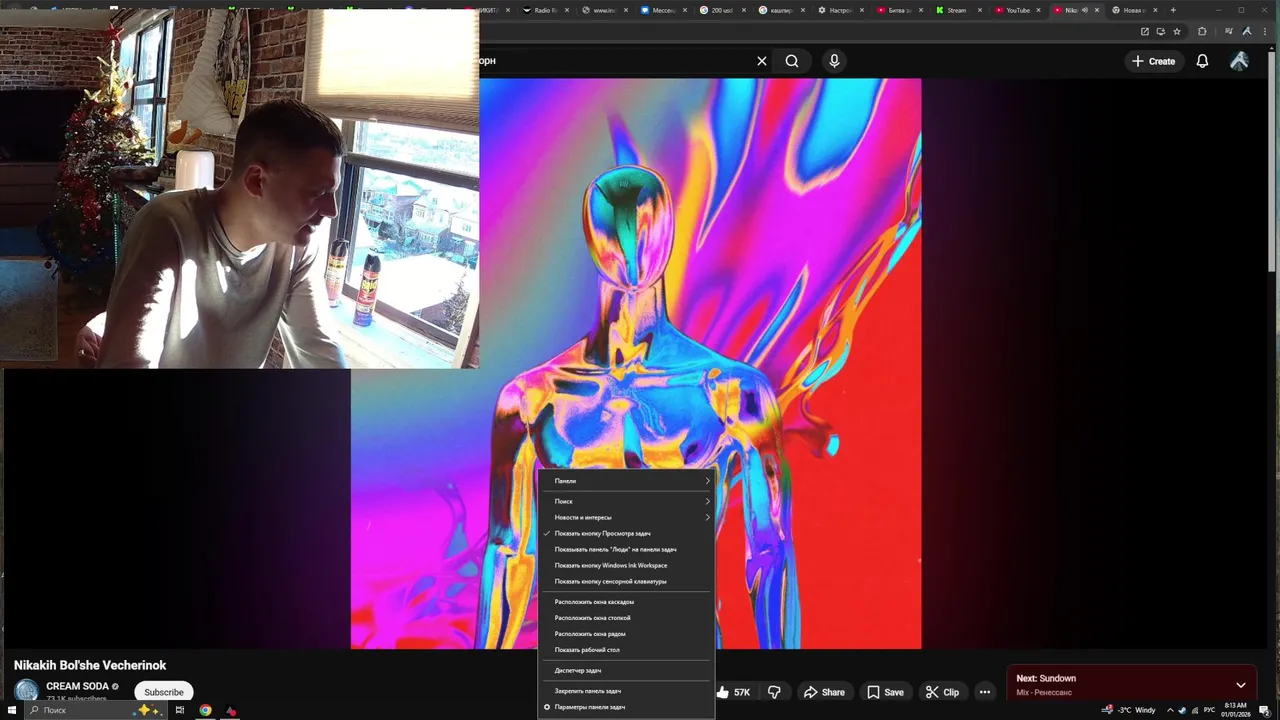Show hidden tray icons chevron
Screen dimensions: 1280x720
coord(1171,710)
